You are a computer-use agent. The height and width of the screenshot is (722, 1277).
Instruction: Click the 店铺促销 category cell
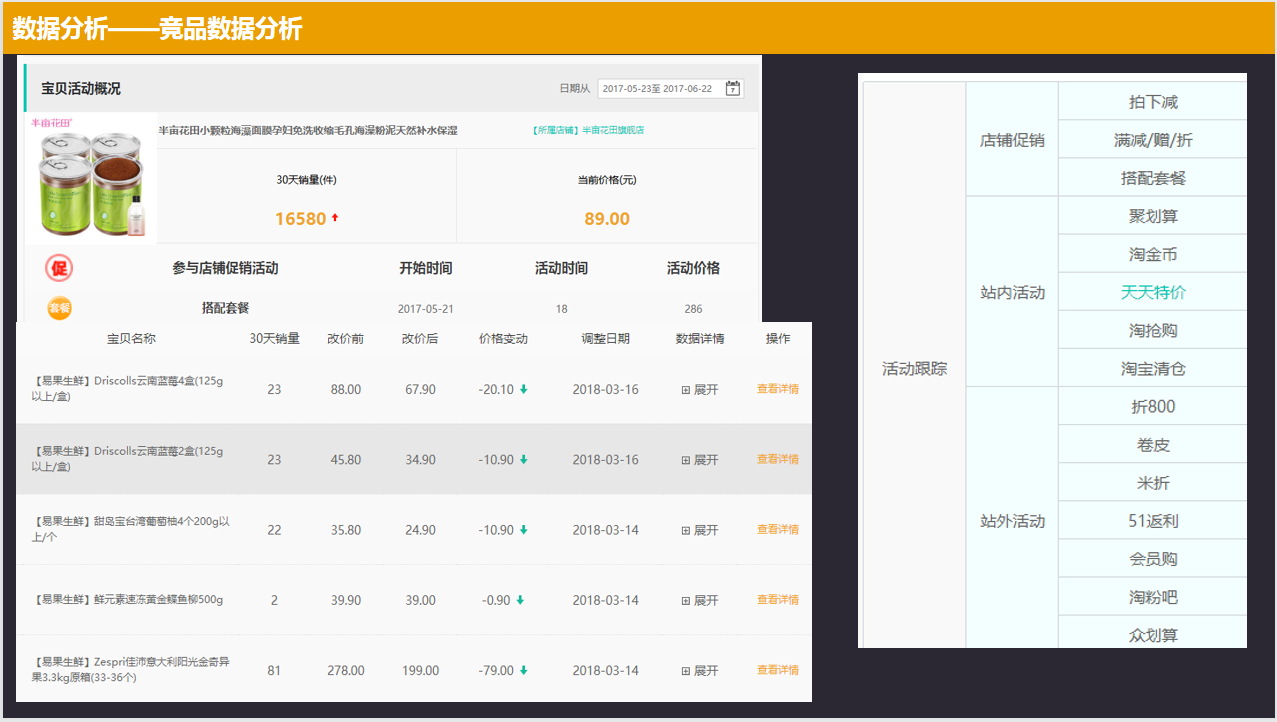pos(1012,140)
